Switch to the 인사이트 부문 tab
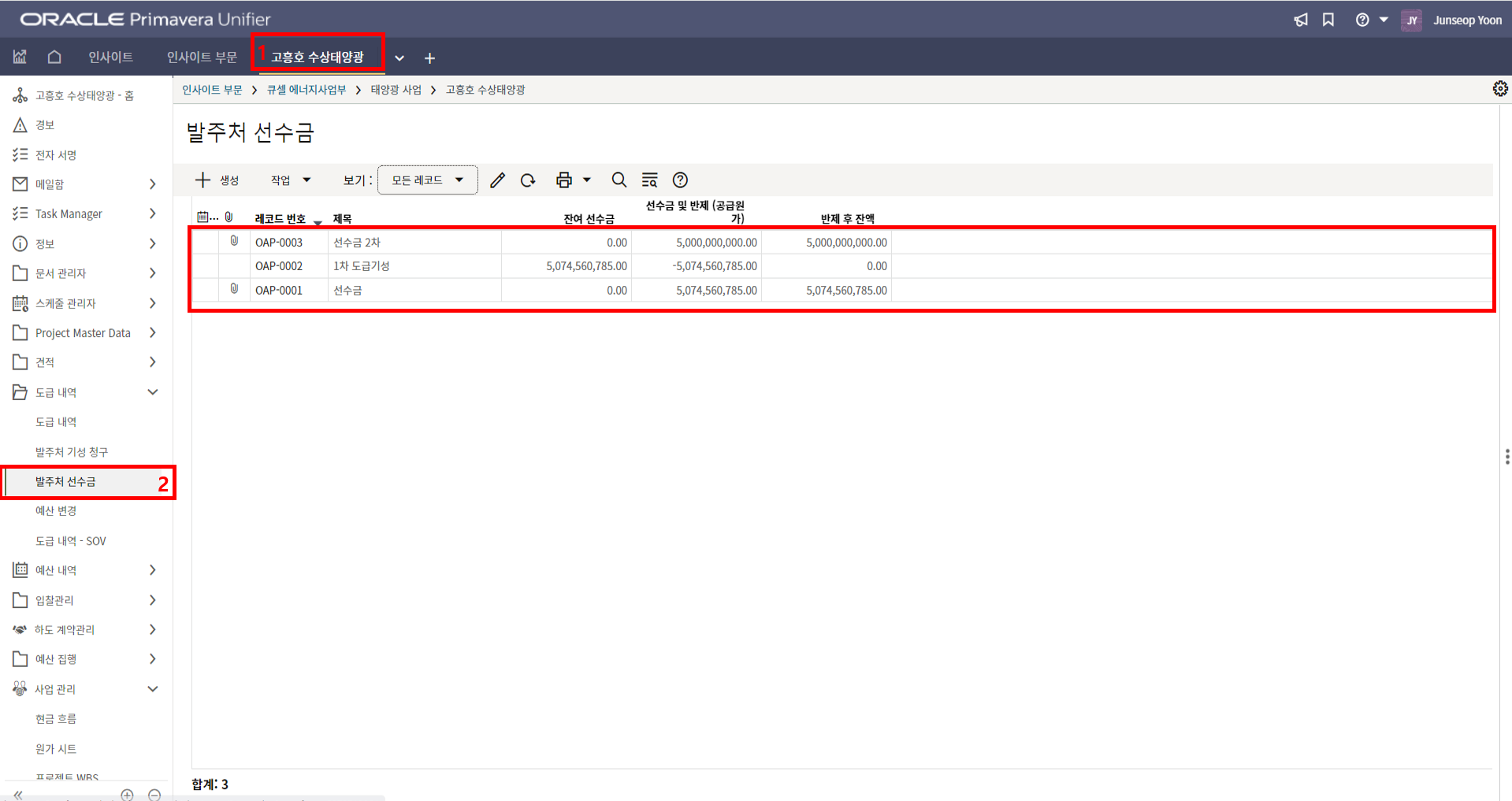The image size is (1512, 801). click(x=202, y=57)
